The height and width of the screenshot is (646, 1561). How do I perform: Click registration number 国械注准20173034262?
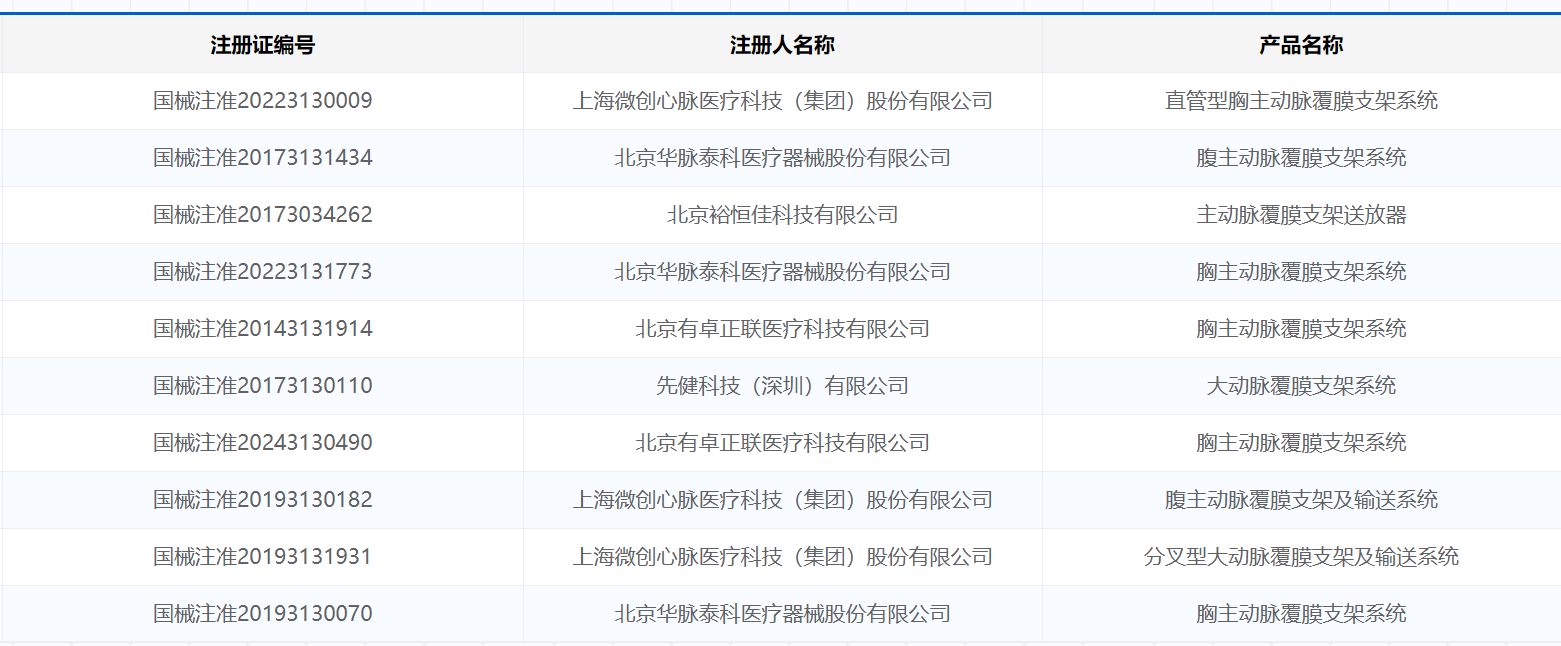click(262, 215)
